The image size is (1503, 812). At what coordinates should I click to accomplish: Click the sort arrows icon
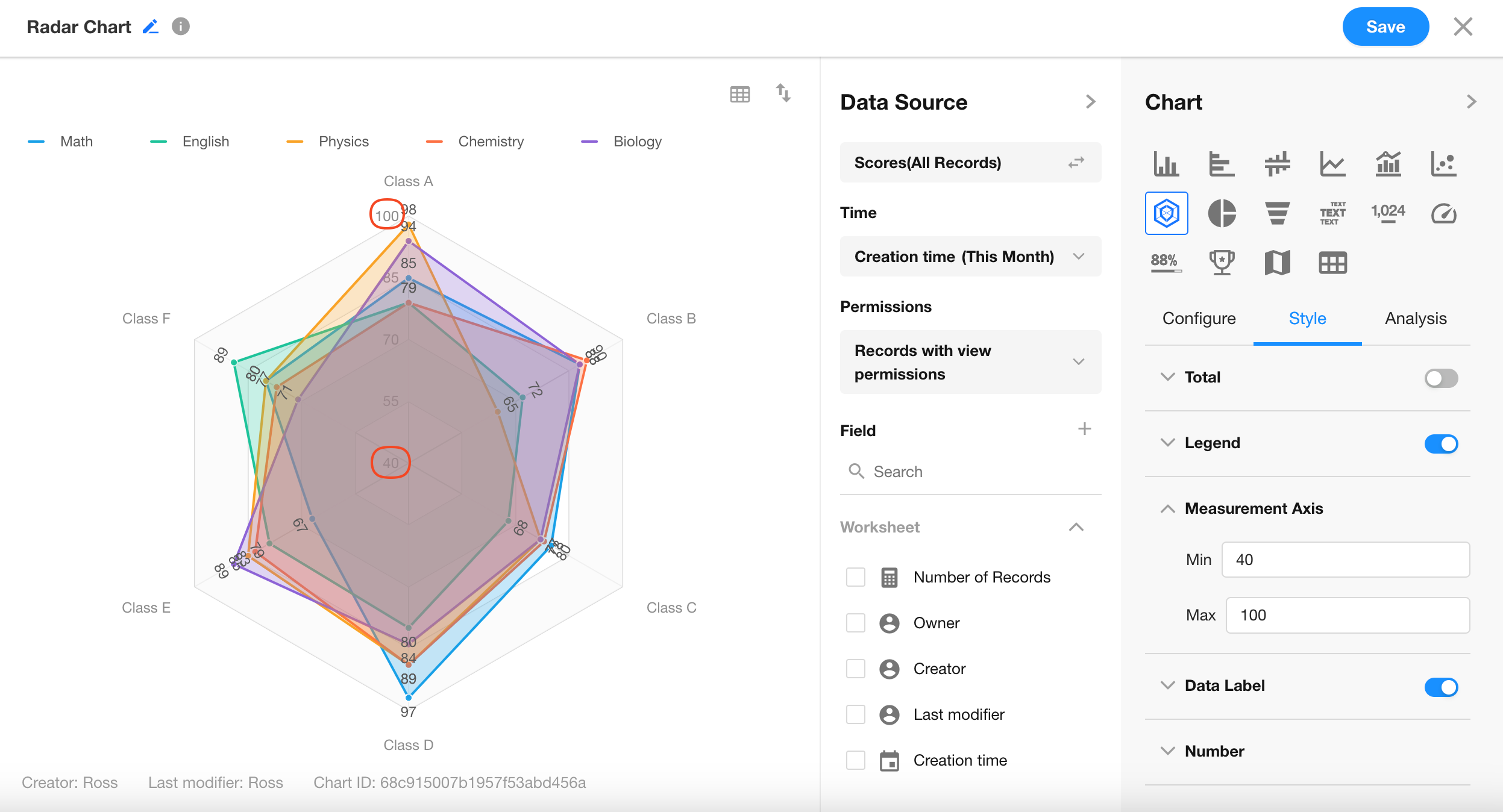pyautogui.click(x=783, y=93)
